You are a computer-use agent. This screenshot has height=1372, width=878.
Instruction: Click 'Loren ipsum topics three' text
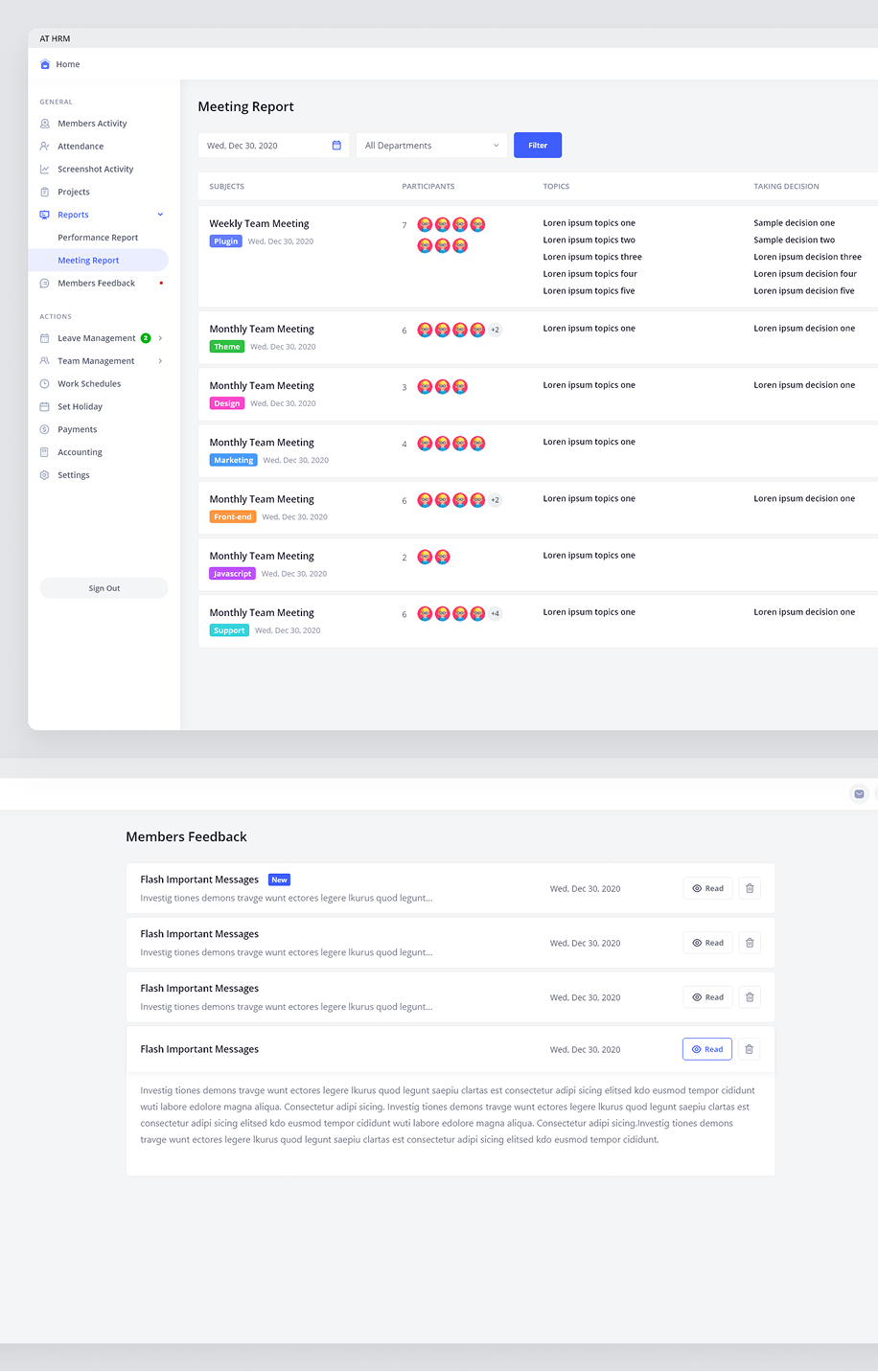(592, 257)
